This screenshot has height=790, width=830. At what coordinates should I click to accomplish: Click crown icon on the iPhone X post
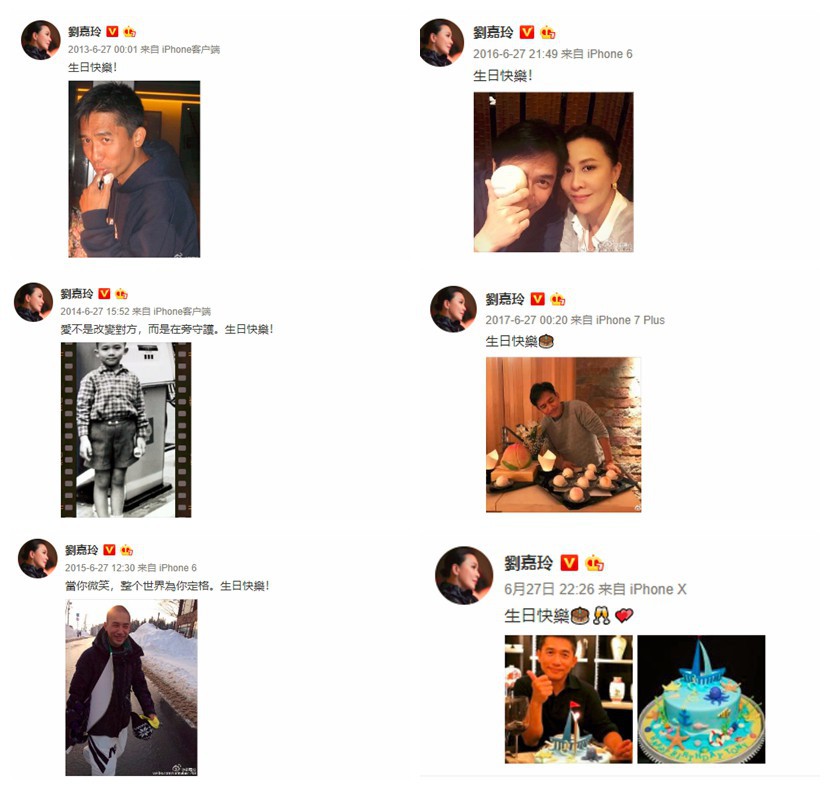[595, 562]
